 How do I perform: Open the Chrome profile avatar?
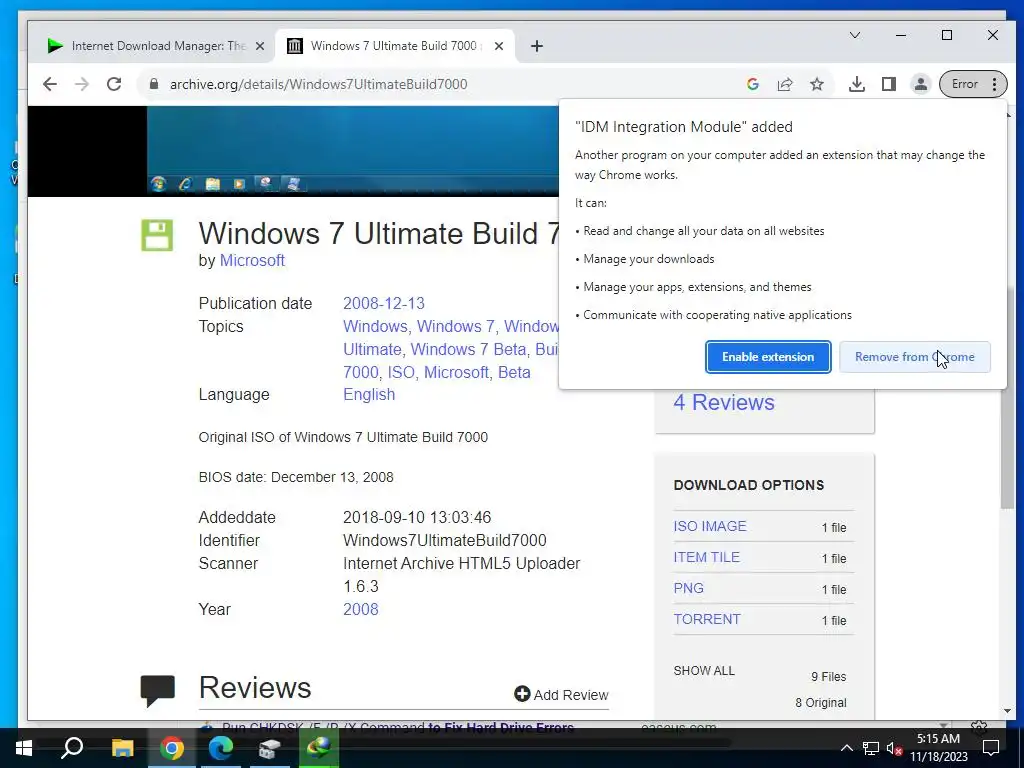(x=920, y=84)
